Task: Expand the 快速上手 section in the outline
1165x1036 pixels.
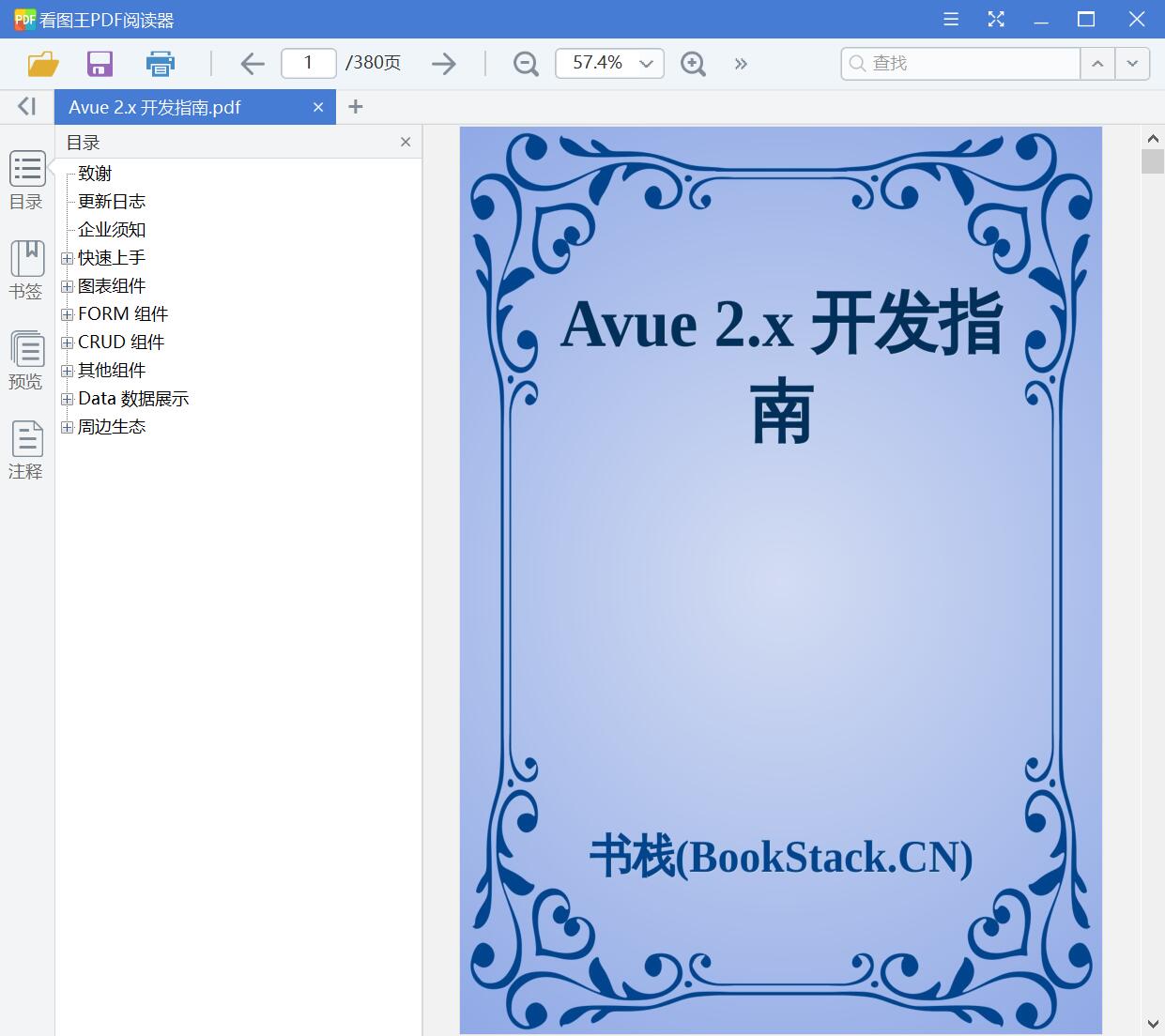Action: [x=67, y=257]
